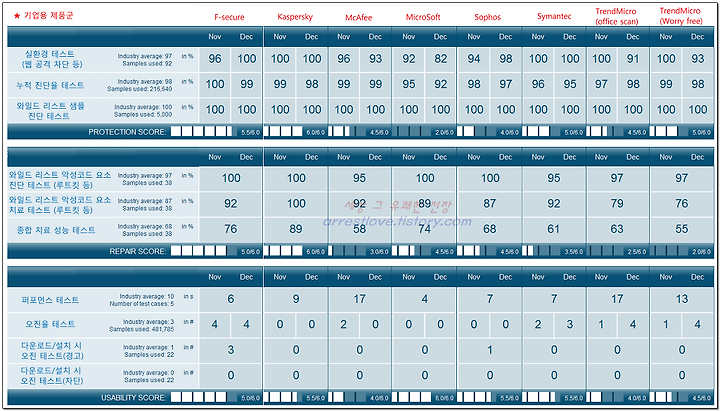
Task: Select the TrendMicro (Worry free) header
Action: 680,16
